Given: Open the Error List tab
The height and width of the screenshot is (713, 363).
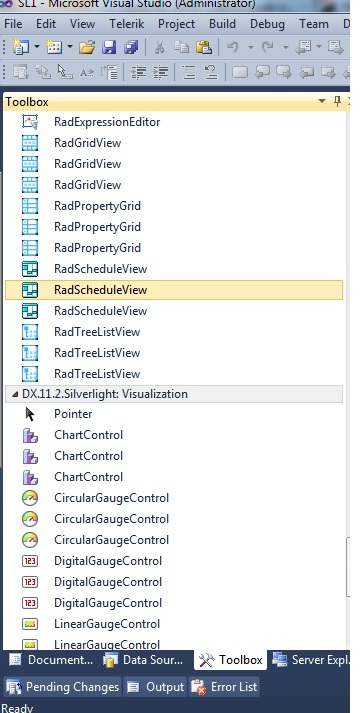Looking at the screenshot, I should coord(224,687).
